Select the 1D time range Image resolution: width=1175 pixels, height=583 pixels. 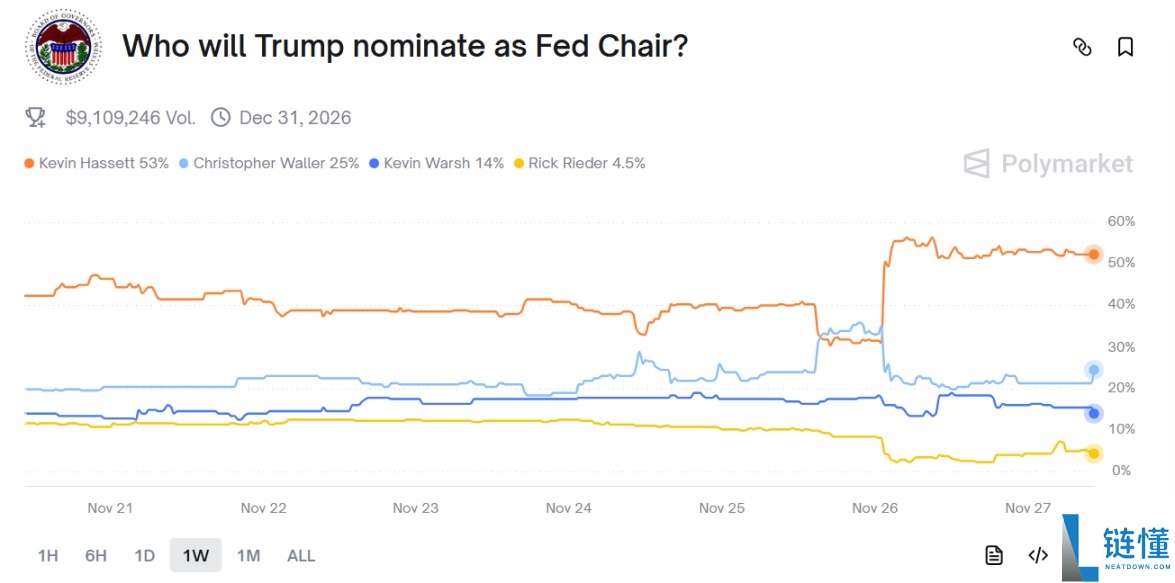pos(145,556)
